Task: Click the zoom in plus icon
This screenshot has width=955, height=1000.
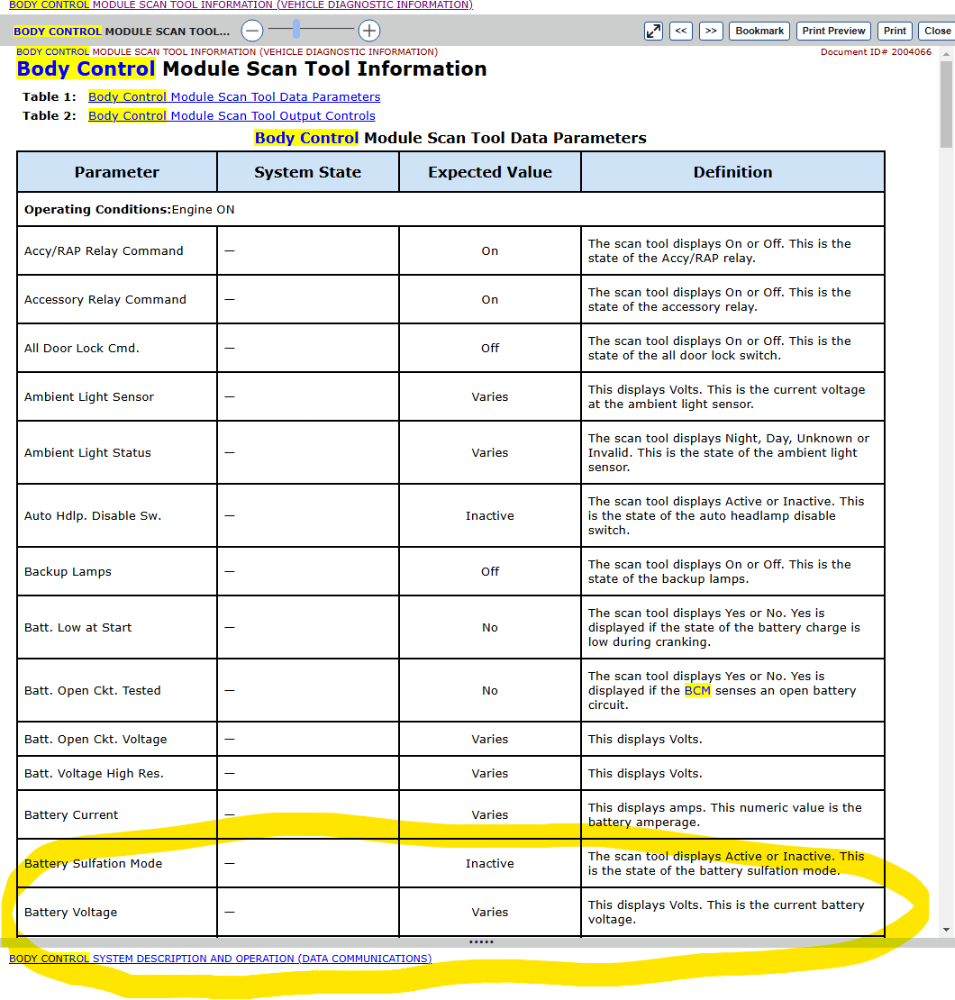Action: tap(369, 31)
